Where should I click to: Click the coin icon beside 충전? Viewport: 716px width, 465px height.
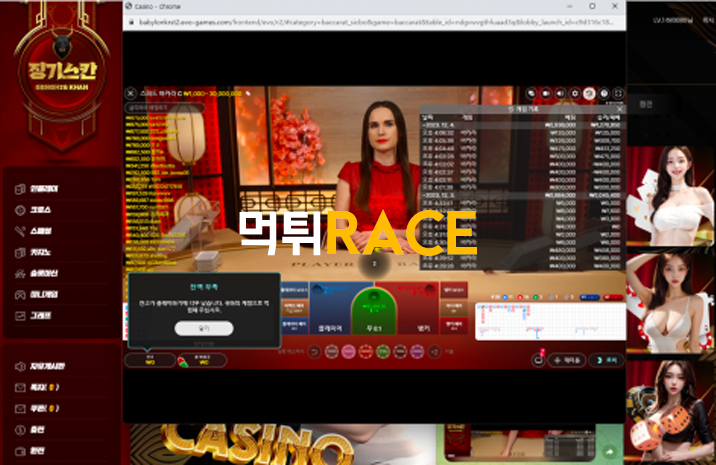click(20, 430)
